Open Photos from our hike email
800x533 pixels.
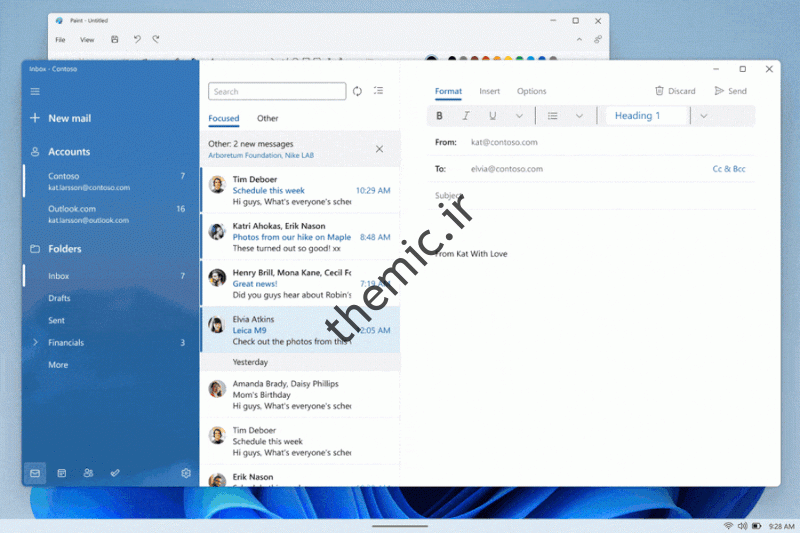(300, 237)
